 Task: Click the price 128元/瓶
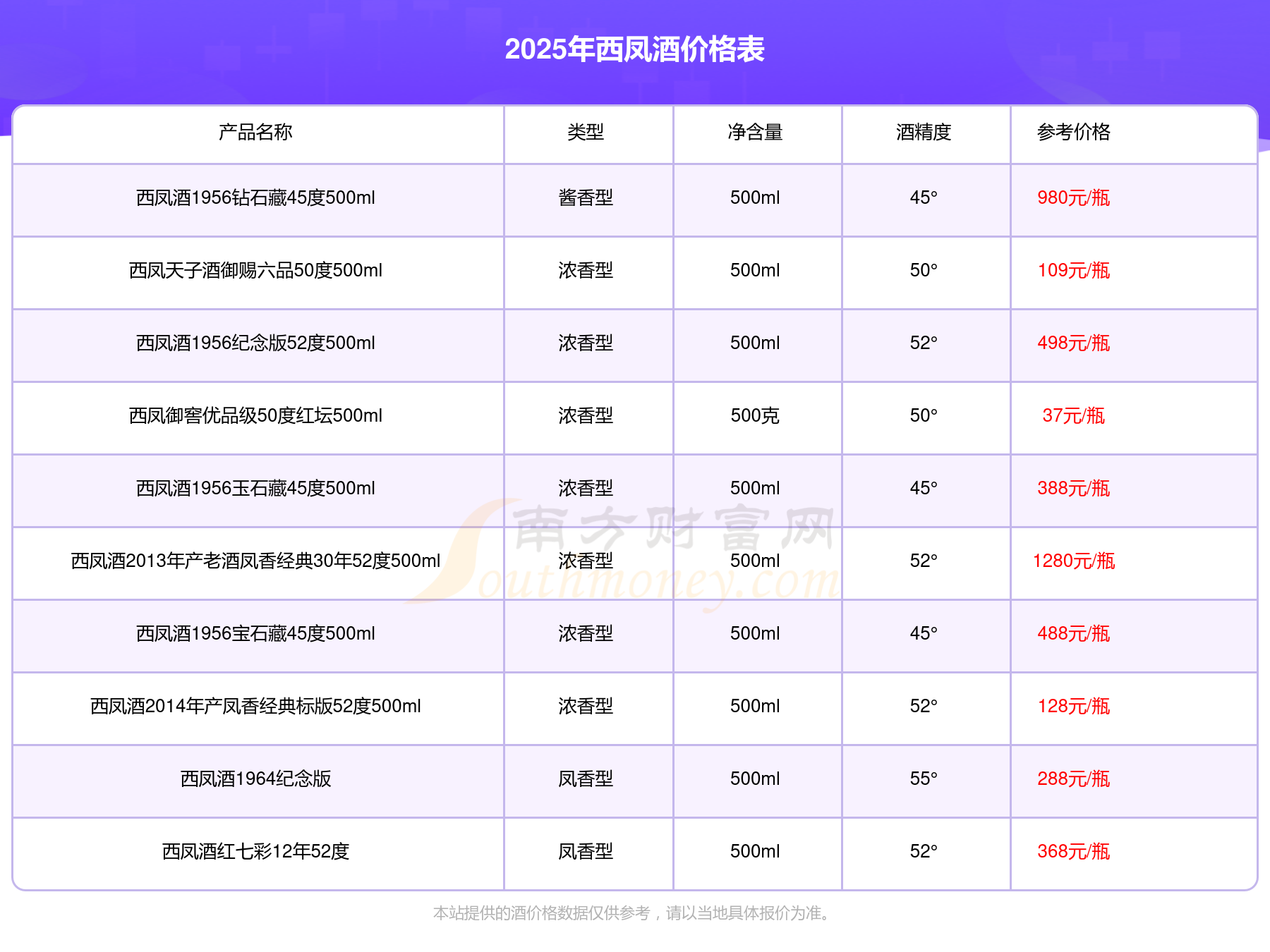click(x=1073, y=706)
